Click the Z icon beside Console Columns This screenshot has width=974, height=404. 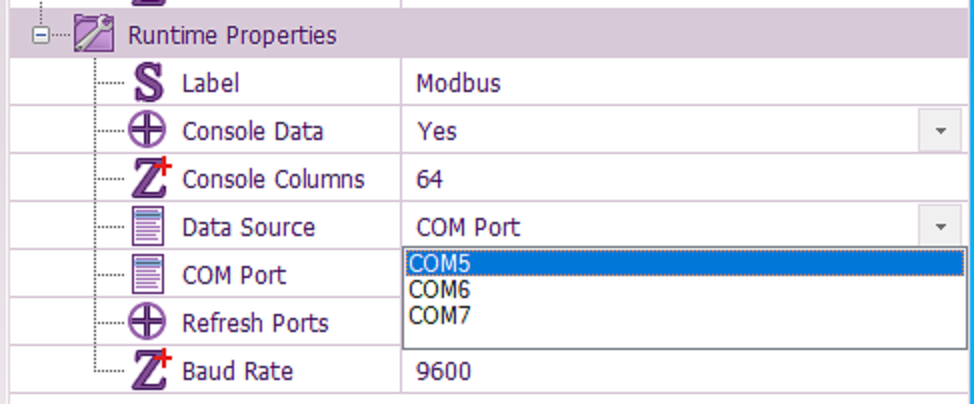pos(149,179)
